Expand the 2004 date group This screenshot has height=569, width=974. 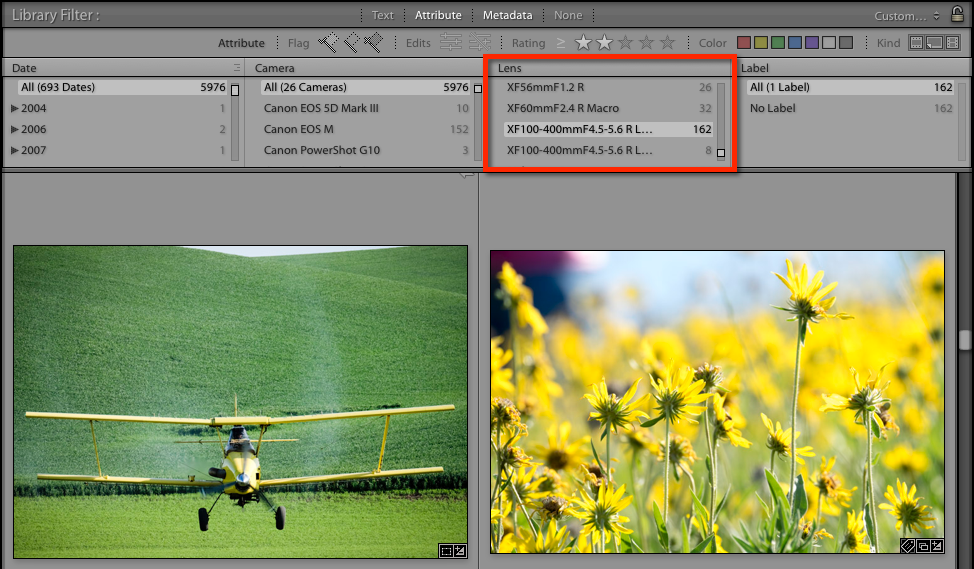pyautogui.click(x=14, y=108)
